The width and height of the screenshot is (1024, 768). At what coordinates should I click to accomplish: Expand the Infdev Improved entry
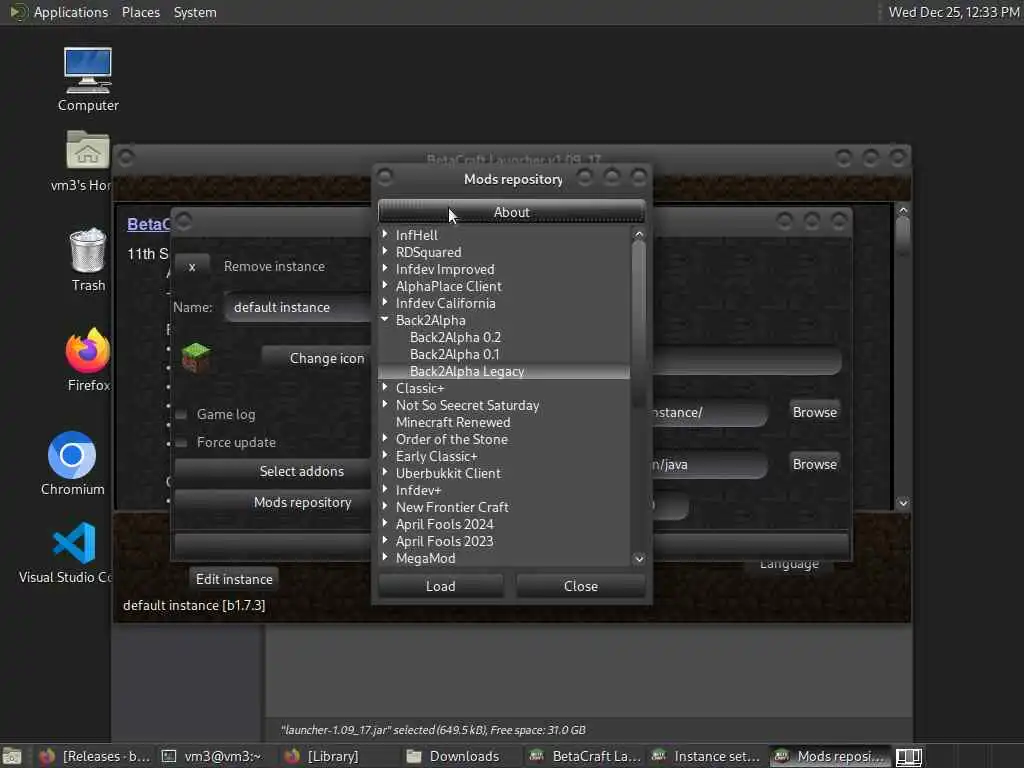[385, 268]
